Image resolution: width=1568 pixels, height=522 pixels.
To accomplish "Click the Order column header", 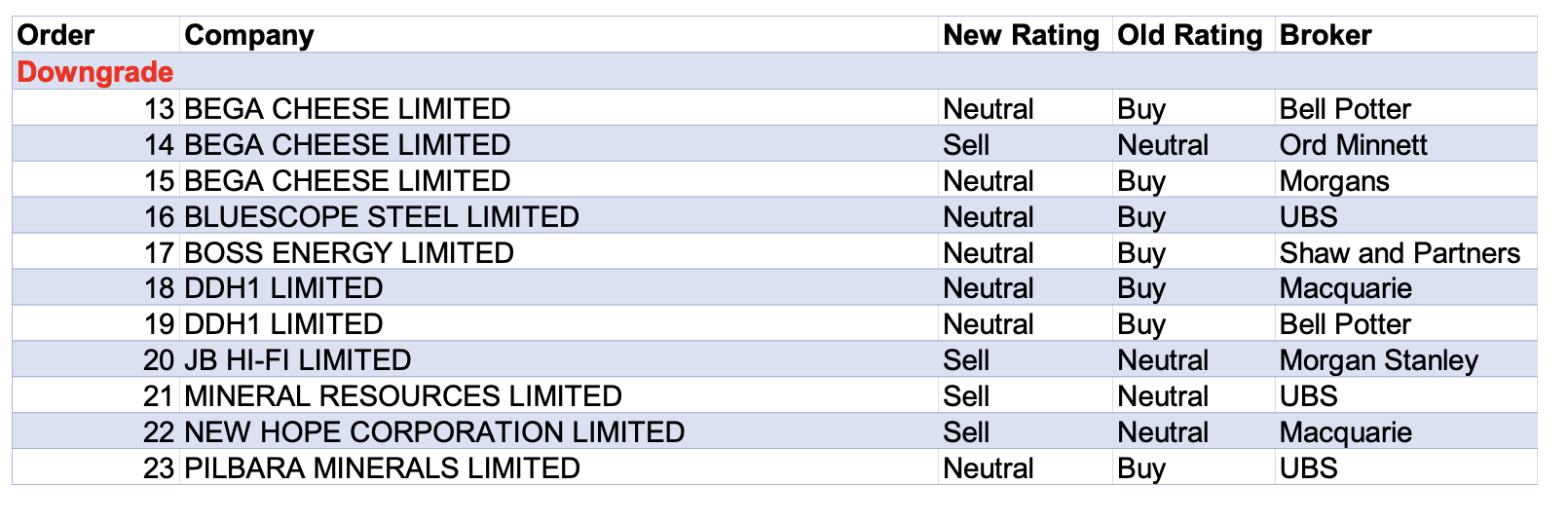I will 56,35.
